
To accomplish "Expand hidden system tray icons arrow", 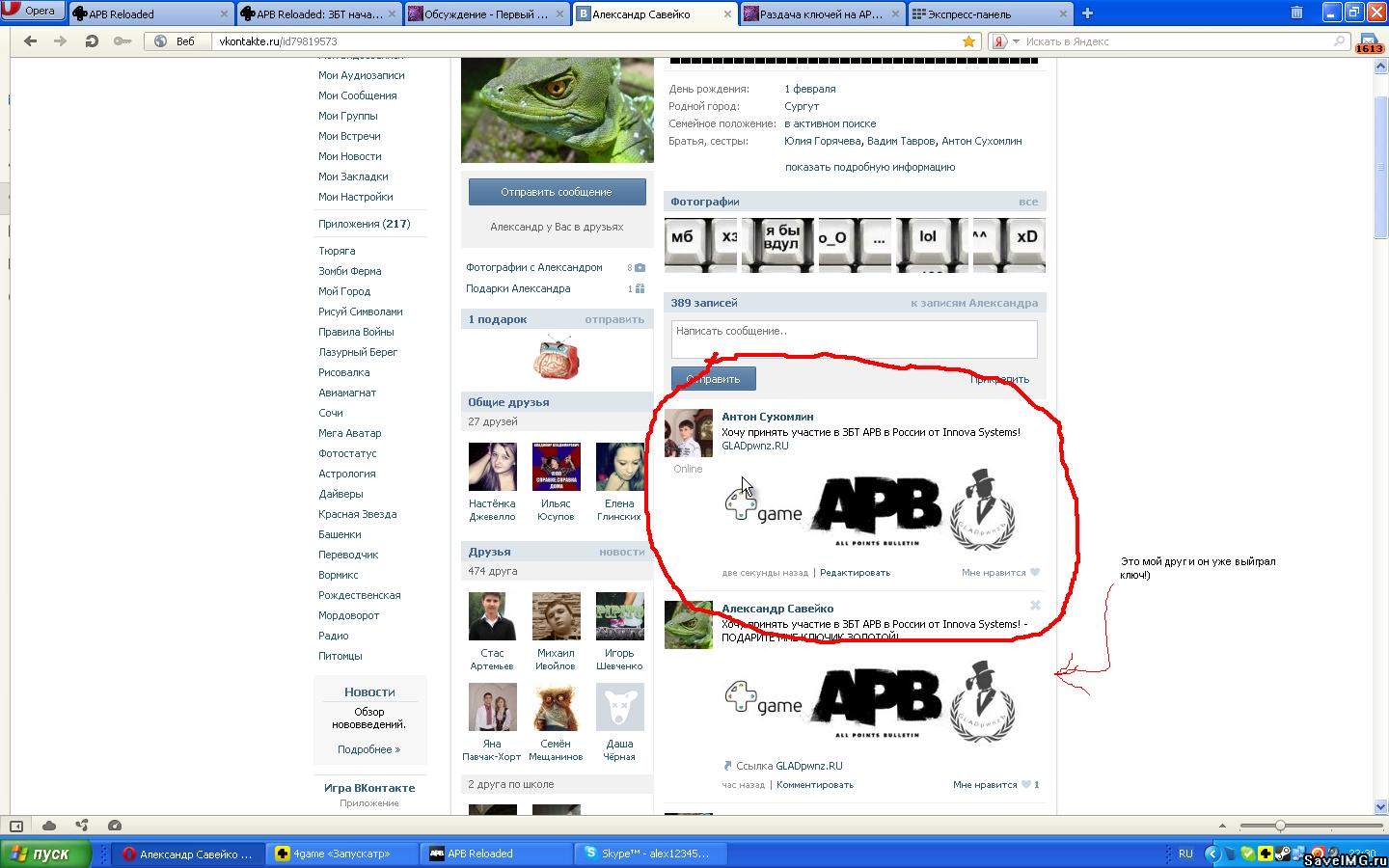I will 1213,854.
